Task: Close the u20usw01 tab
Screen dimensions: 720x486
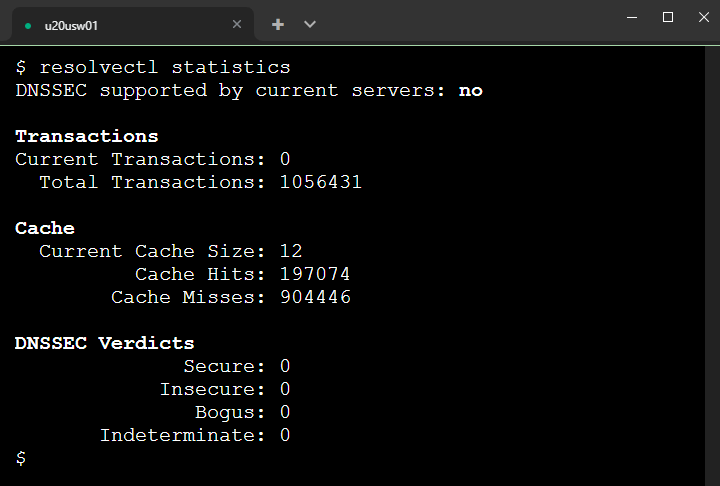Action: point(237,24)
